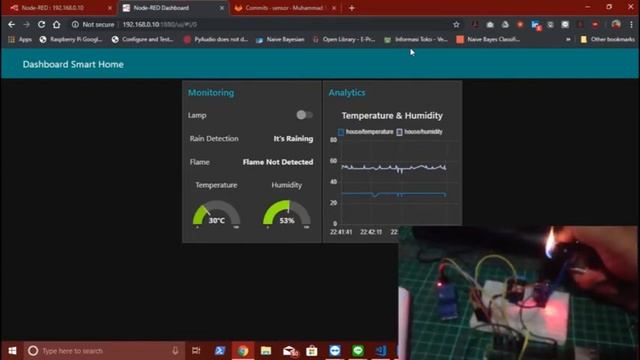Select the Node-RED Dashboard tab
Image resolution: width=640 pixels, height=360 pixels.
pos(173,8)
